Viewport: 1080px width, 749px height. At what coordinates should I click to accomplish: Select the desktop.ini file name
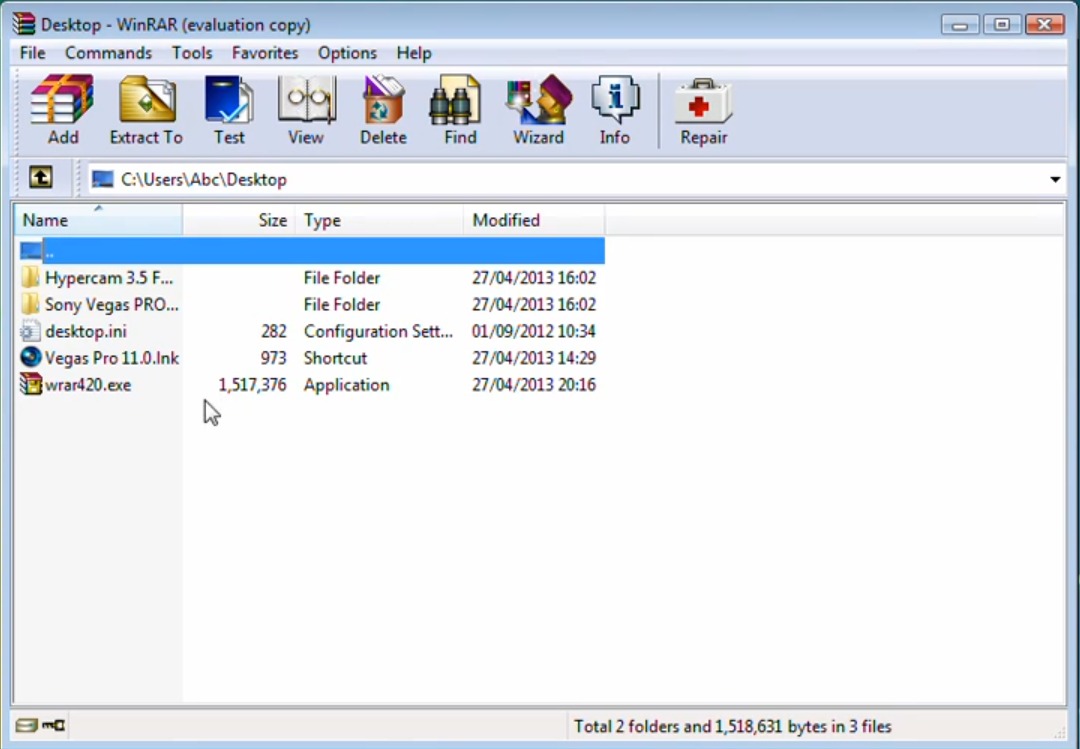[x=86, y=331]
